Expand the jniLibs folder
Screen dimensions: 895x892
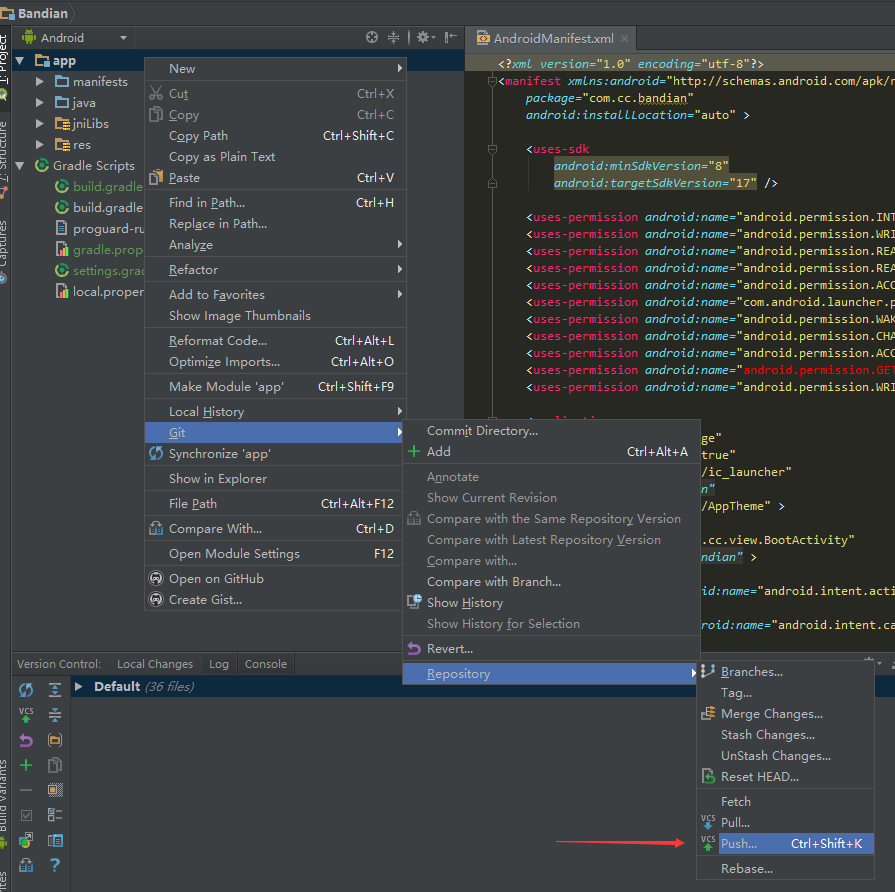[39, 124]
